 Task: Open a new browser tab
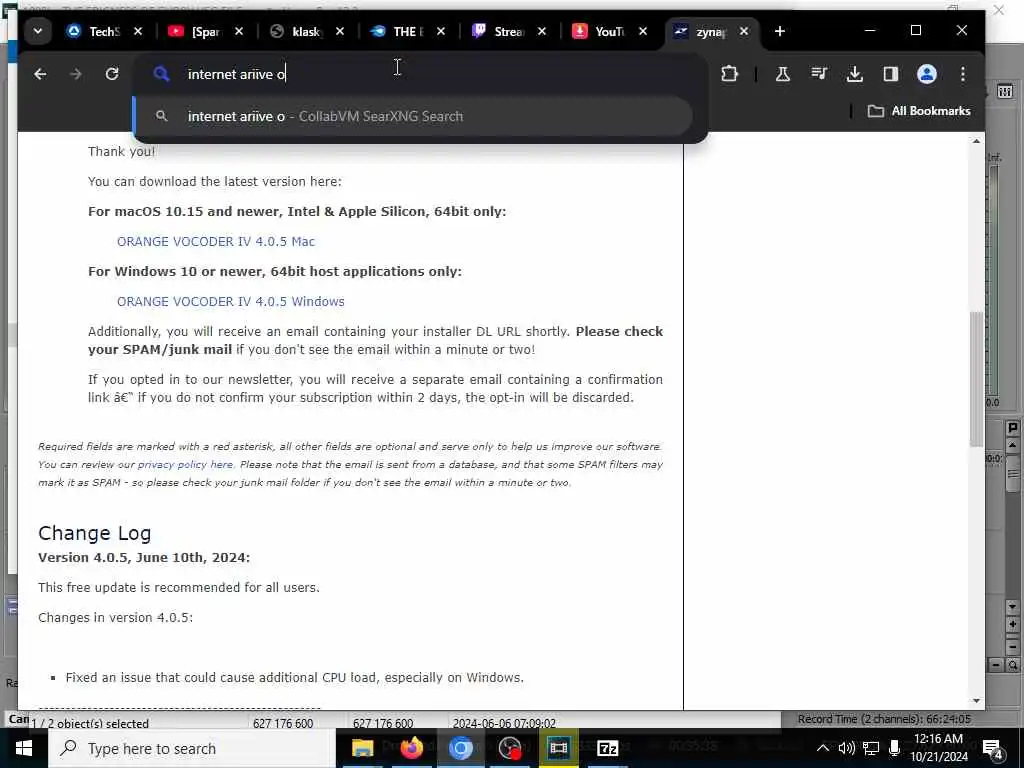coord(779,31)
